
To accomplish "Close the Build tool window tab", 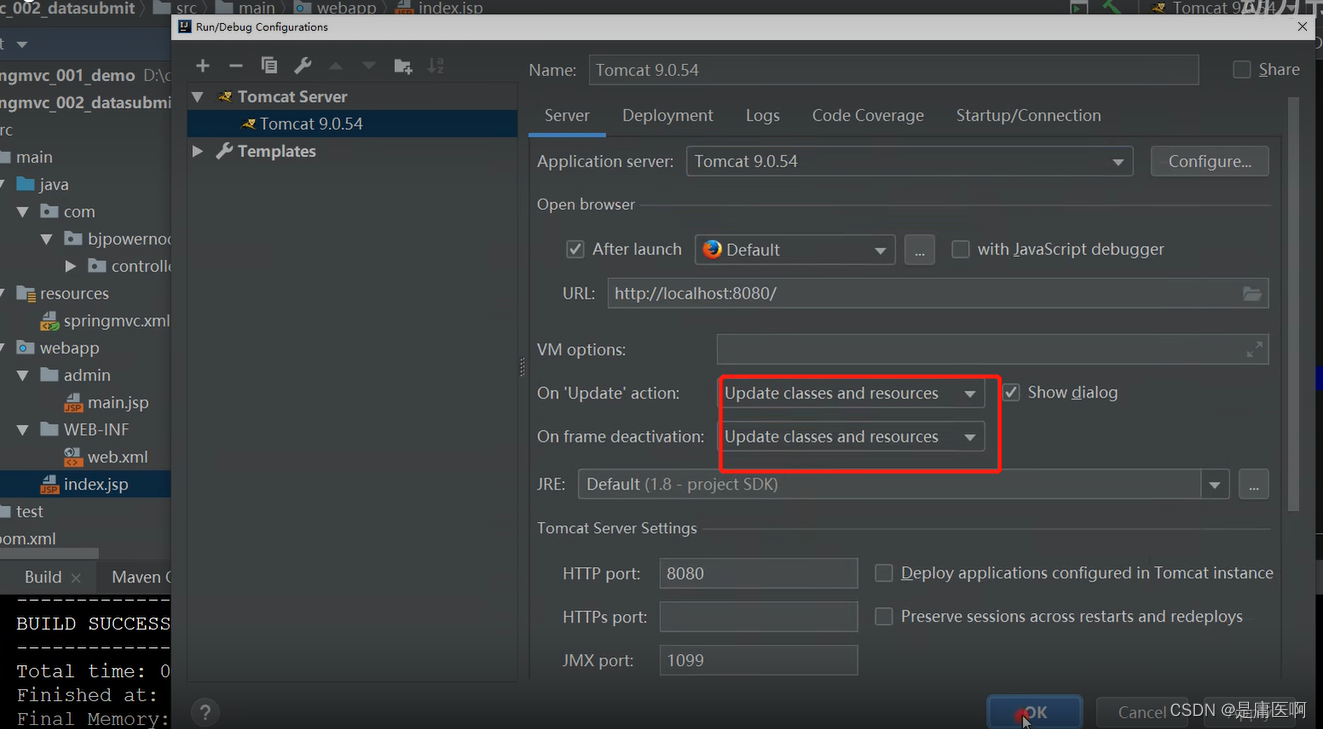I will click(x=76, y=577).
